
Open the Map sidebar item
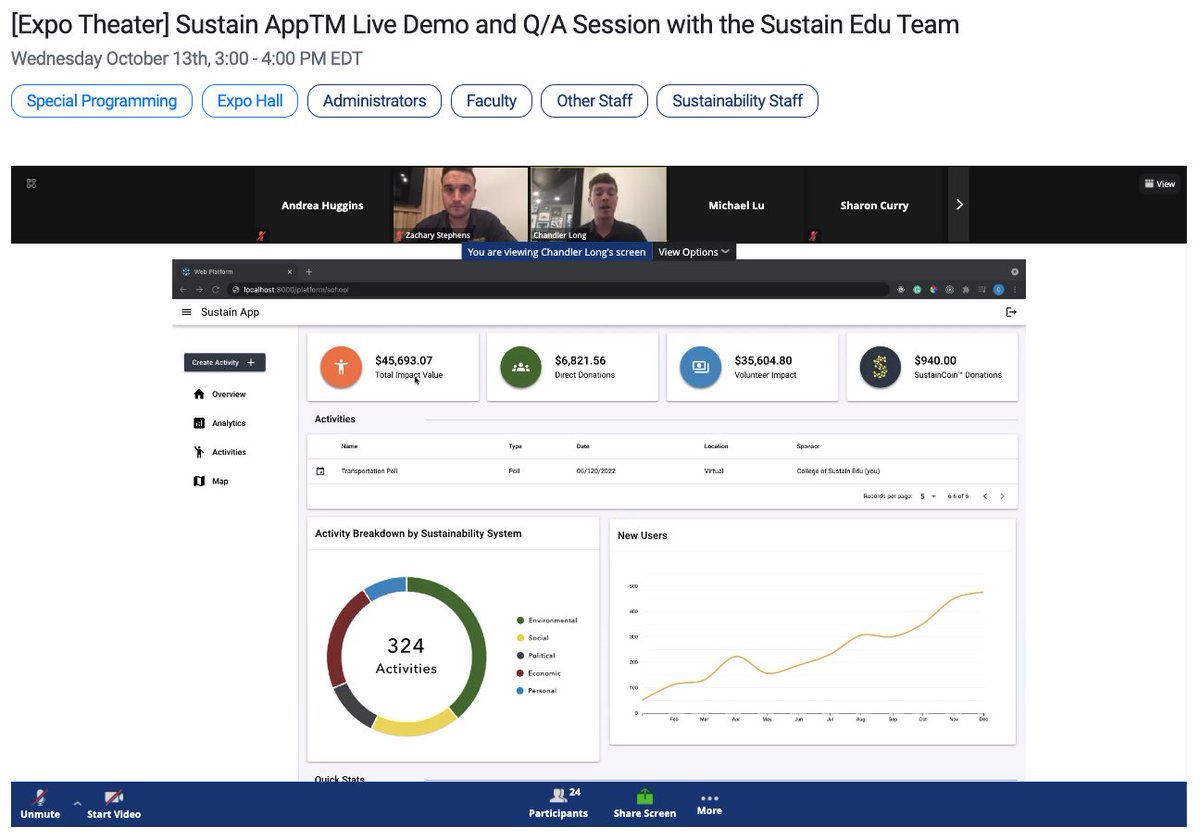coord(211,481)
